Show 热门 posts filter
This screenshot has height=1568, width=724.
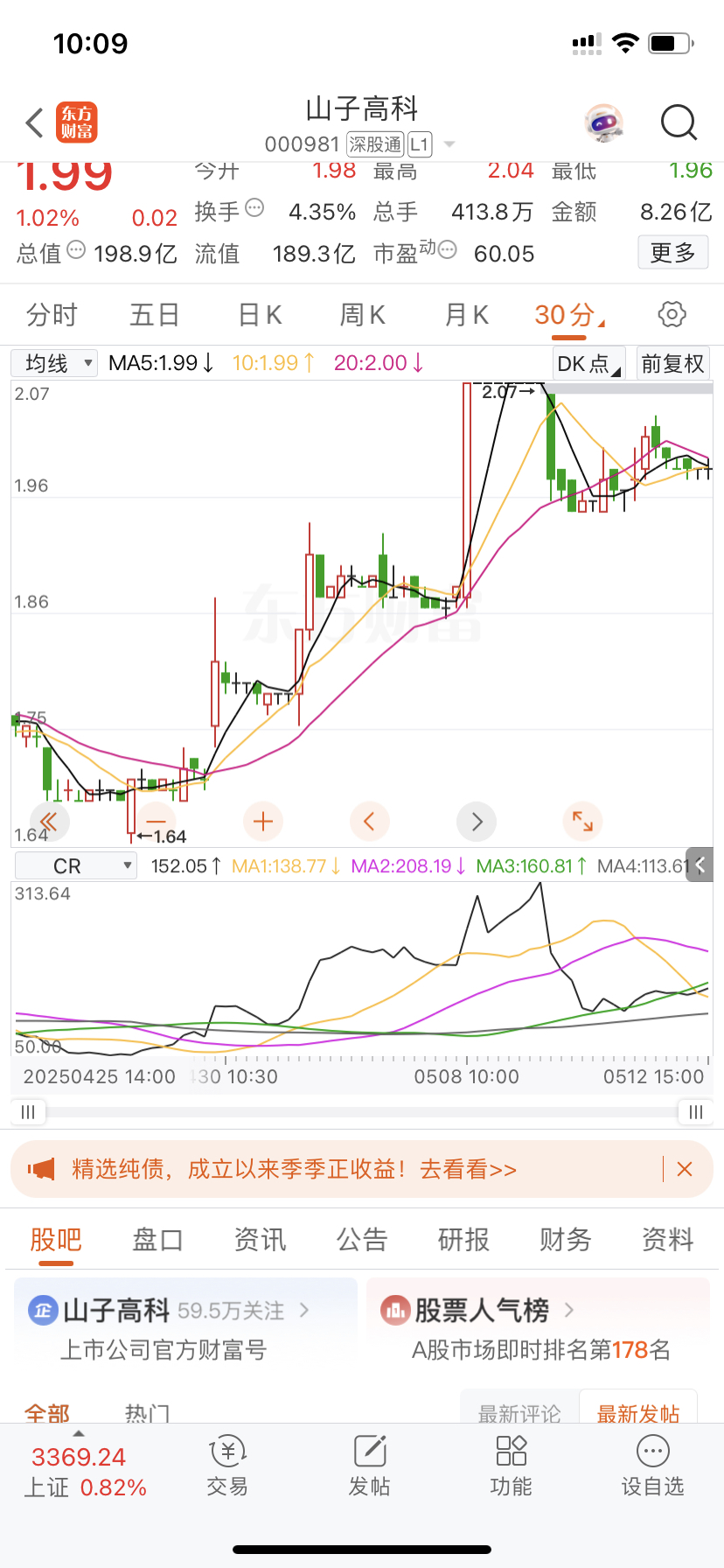147,1412
